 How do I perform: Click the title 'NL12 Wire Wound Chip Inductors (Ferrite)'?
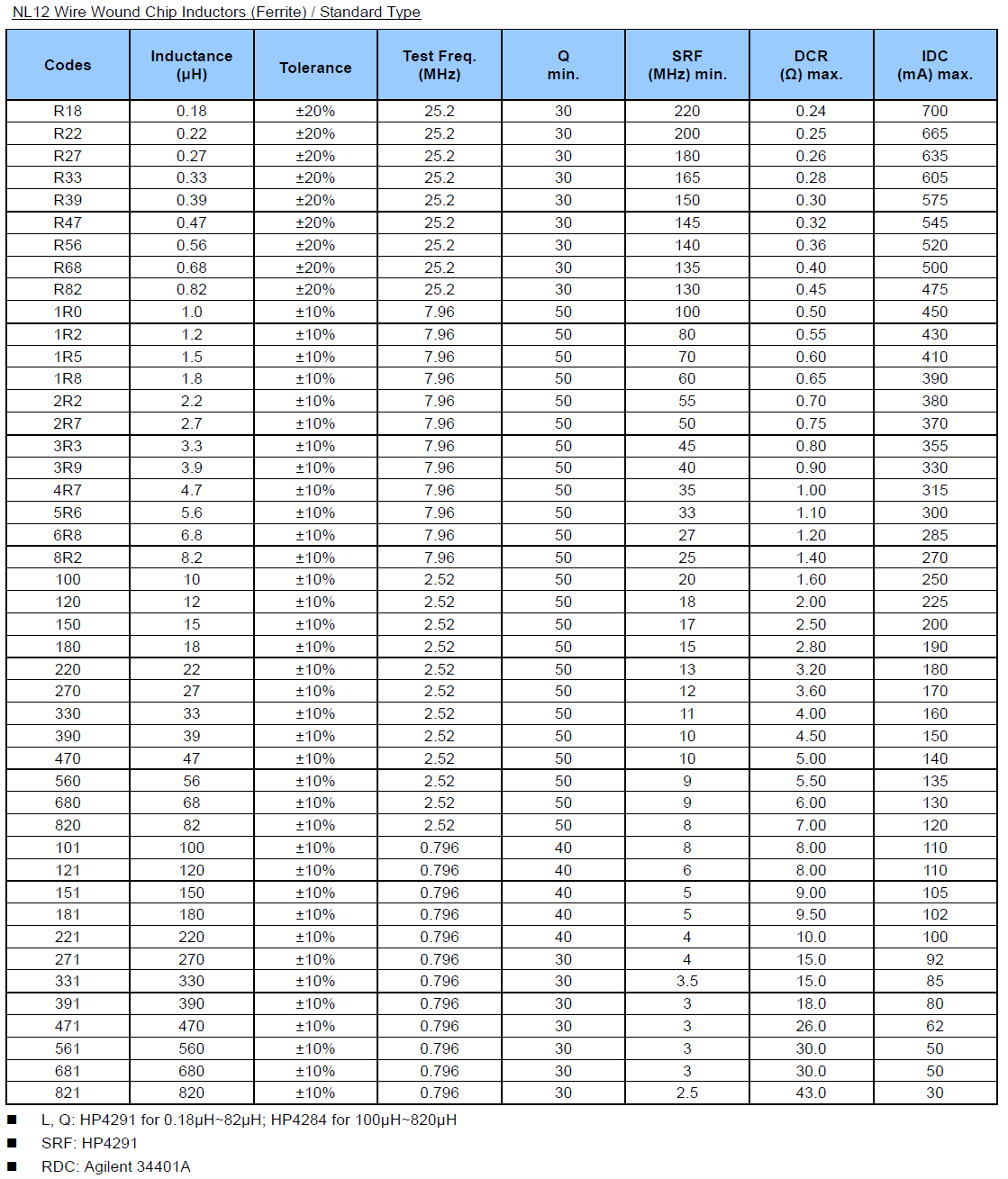pos(159,12)
